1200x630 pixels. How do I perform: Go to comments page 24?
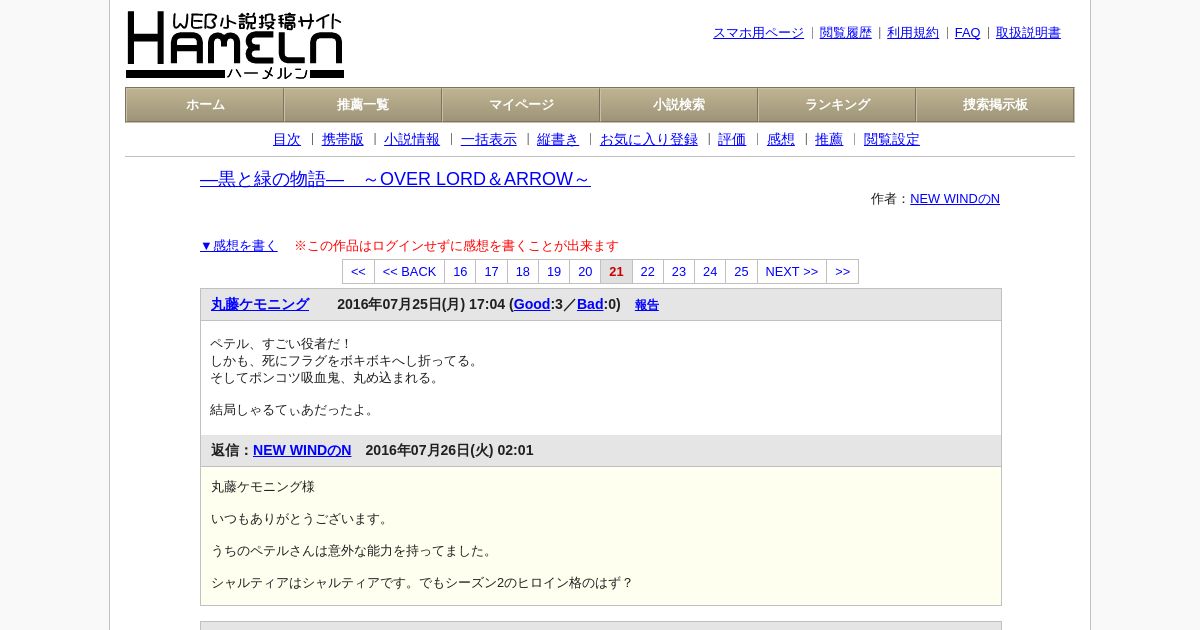[710, 272]
